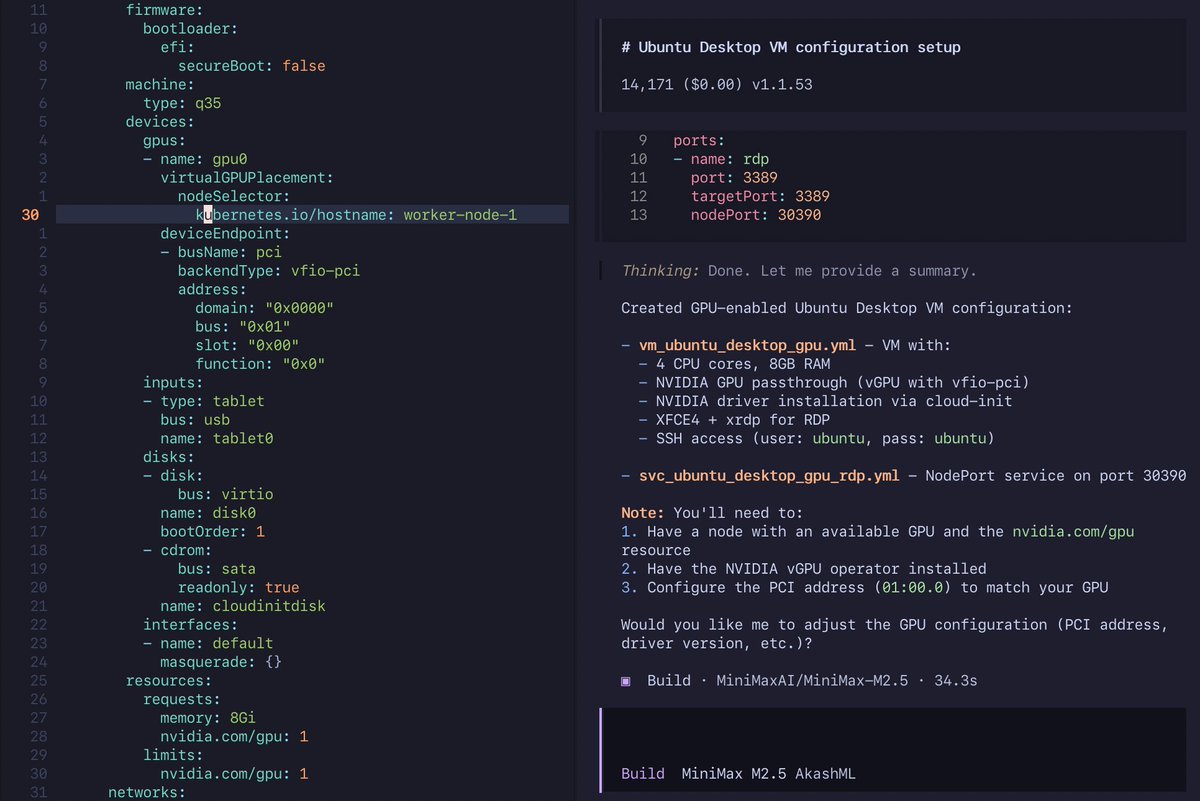Click the 'virtualGPUPlacement:' line

point(247,177)
